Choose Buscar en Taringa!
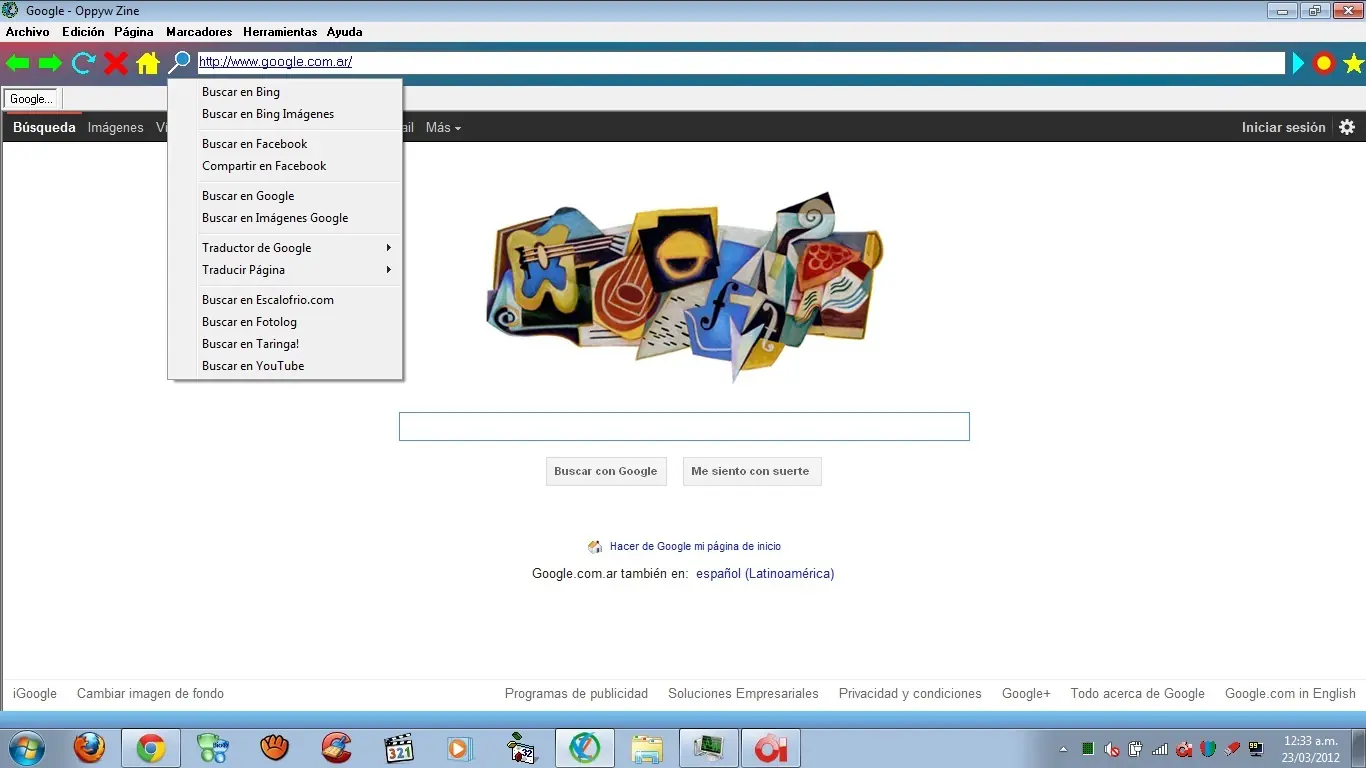The width and height of the screenshot is (1366, 768). 285,344
